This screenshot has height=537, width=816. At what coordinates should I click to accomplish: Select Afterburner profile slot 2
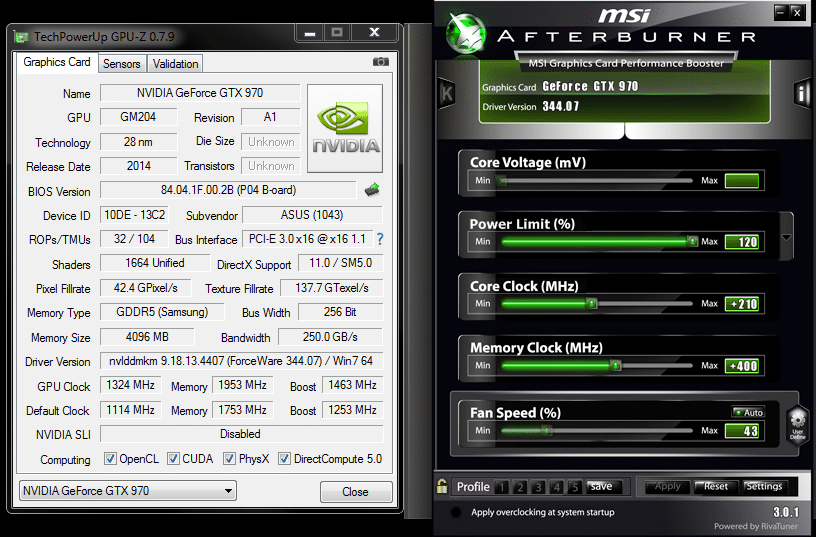[x=520, y=488]
